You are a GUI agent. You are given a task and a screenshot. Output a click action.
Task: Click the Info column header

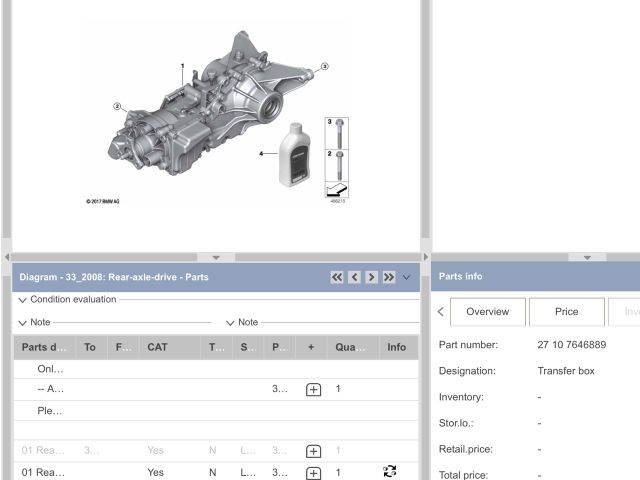(x=397, y=348)
